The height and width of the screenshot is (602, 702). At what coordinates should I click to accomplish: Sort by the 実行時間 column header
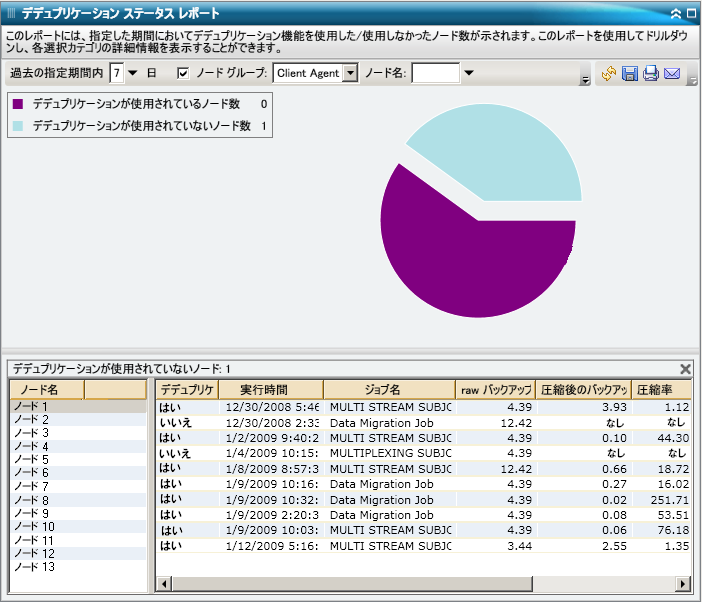(x=270, y=389)
